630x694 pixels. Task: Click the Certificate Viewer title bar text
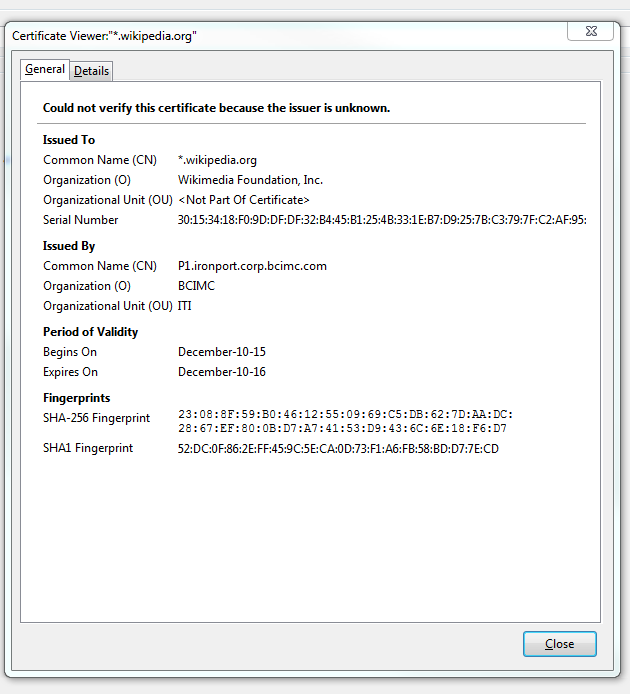(104, 36)
